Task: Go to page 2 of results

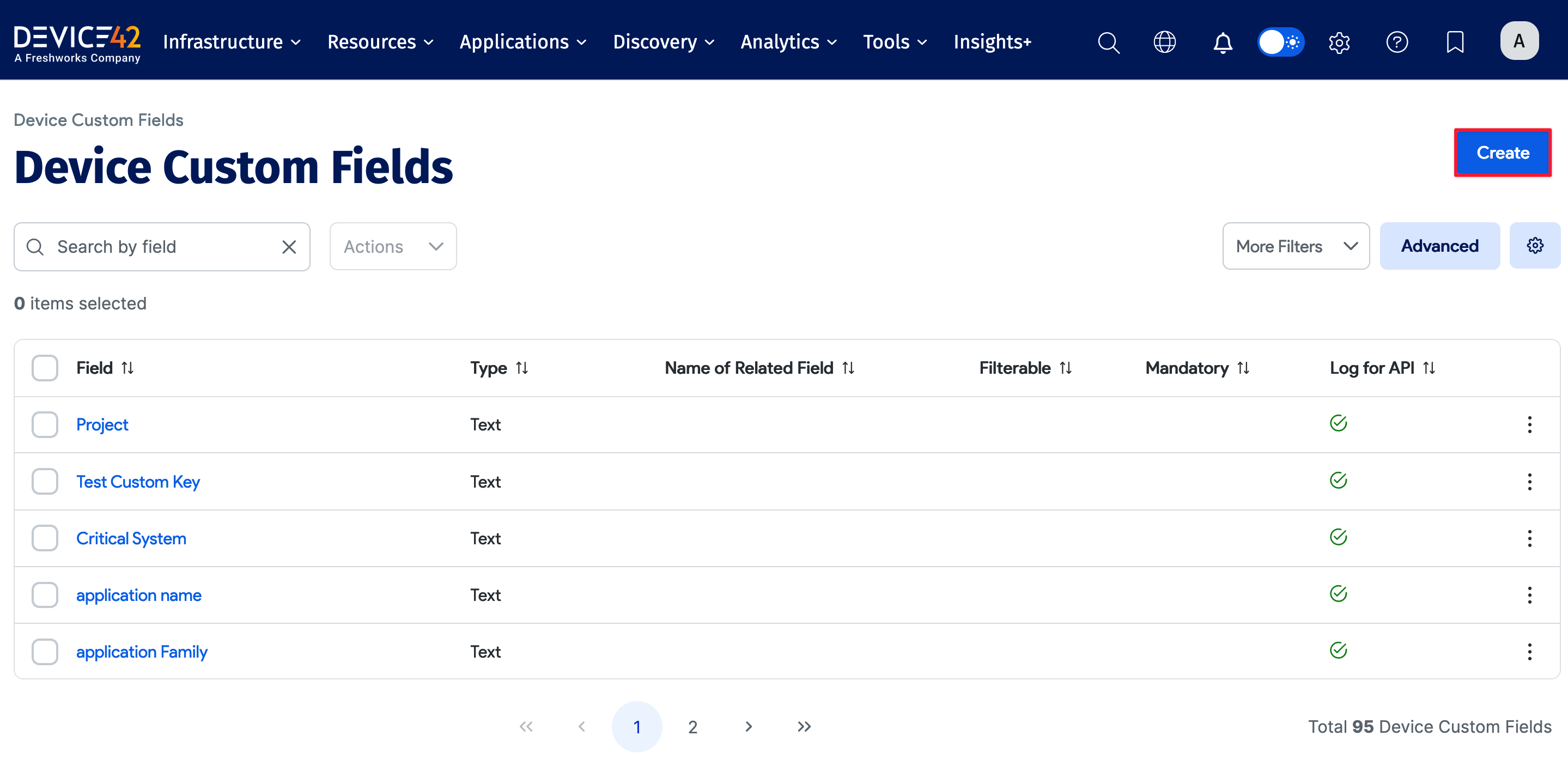Action: tap(692, 726)
